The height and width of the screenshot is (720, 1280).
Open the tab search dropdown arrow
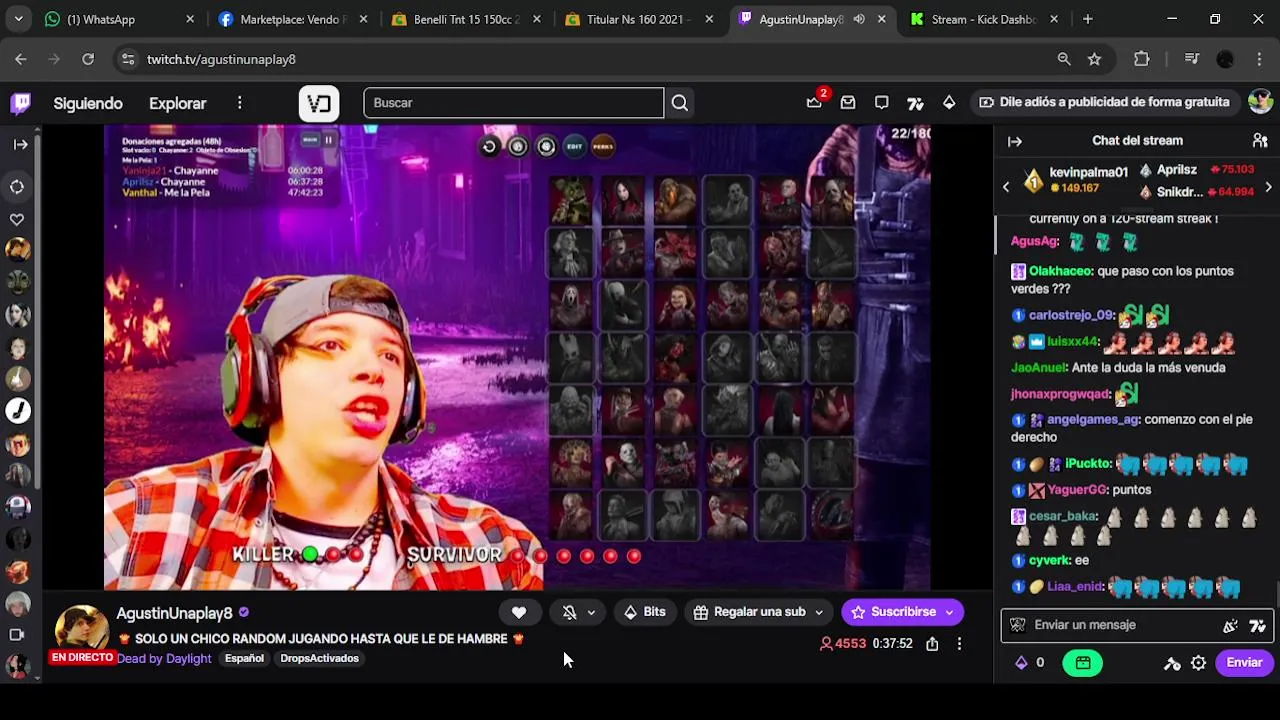[x=18, y=19]
